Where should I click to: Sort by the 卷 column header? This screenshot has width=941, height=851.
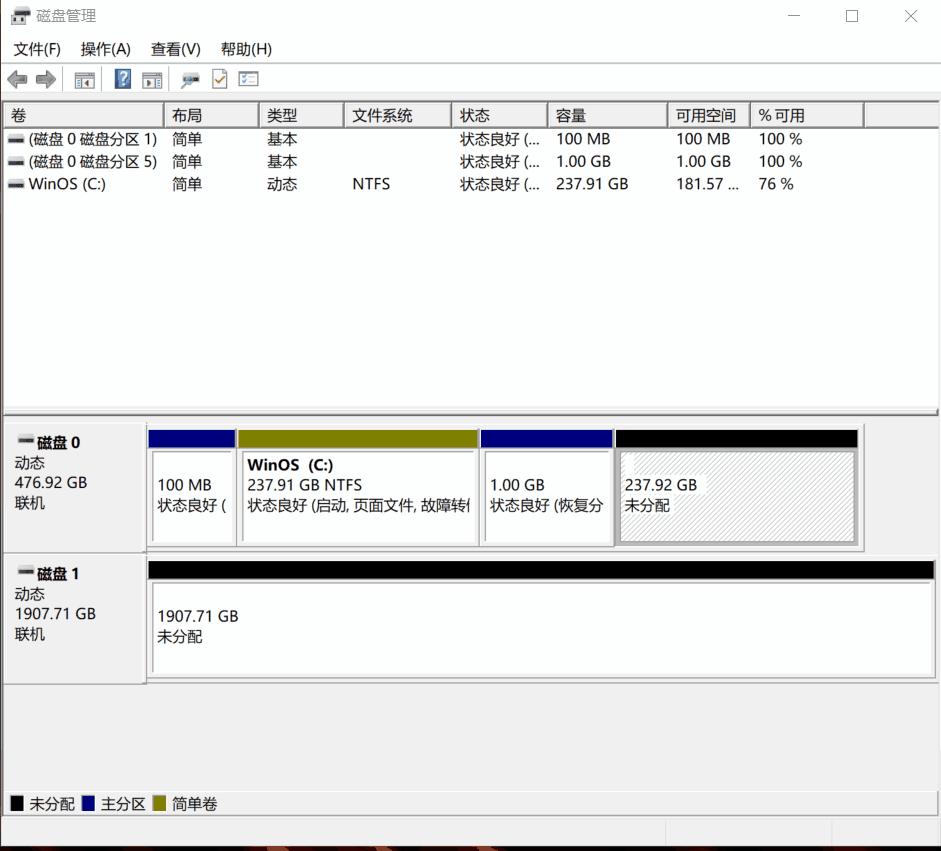(83, 115)
